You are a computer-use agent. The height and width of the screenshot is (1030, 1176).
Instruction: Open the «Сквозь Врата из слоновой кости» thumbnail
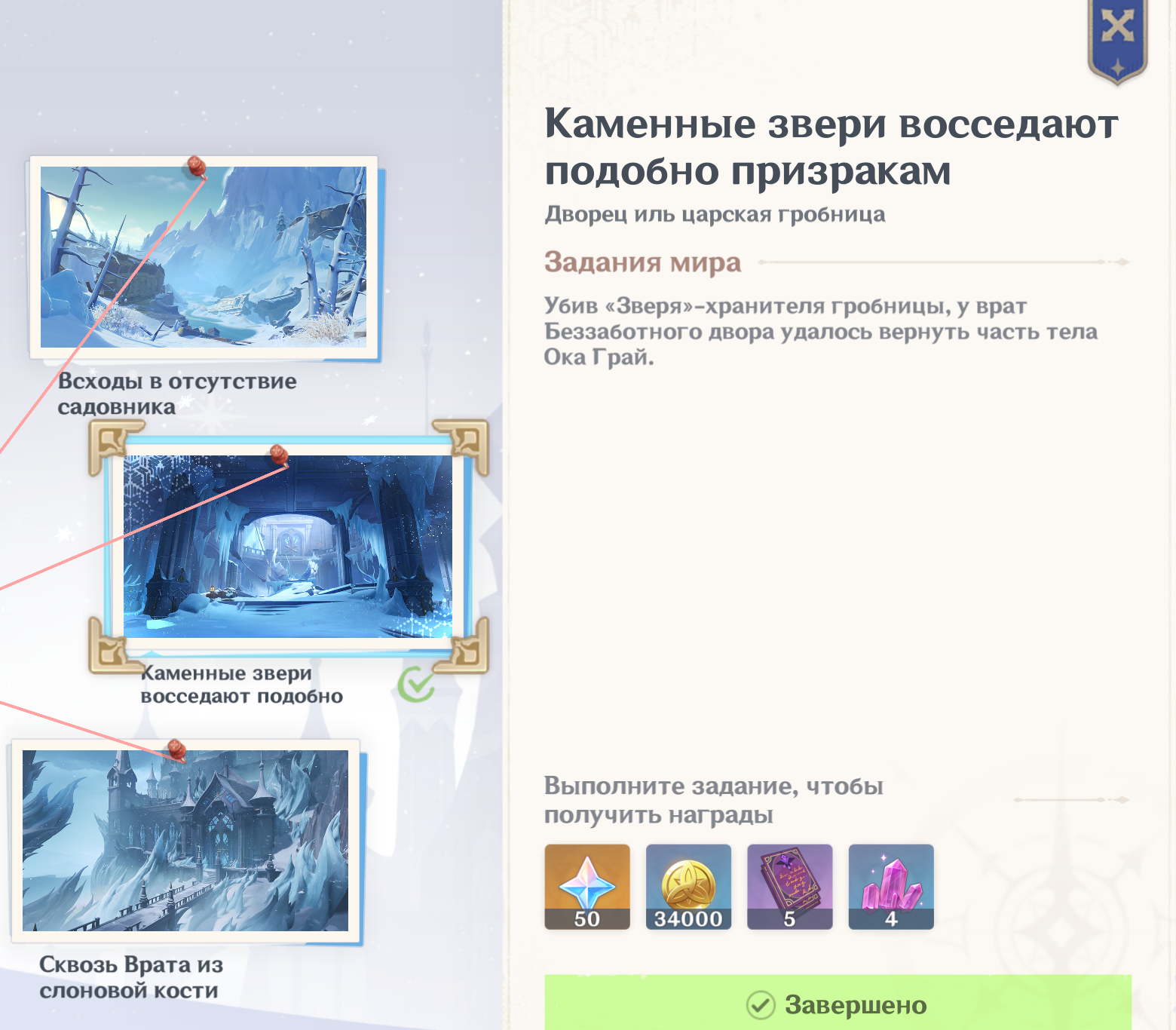pos(185,841)
